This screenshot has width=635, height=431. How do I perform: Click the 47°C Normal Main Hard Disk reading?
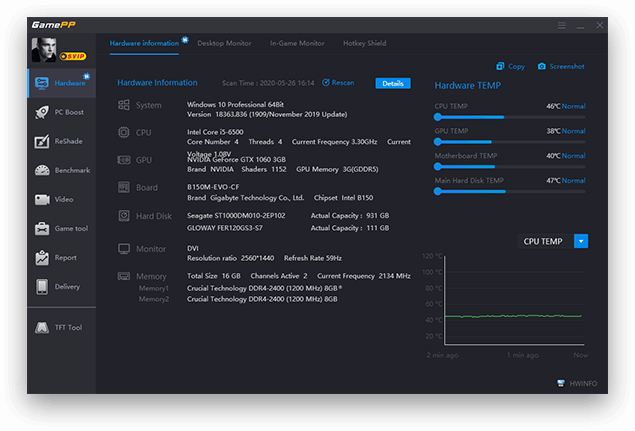click(565, 181)
